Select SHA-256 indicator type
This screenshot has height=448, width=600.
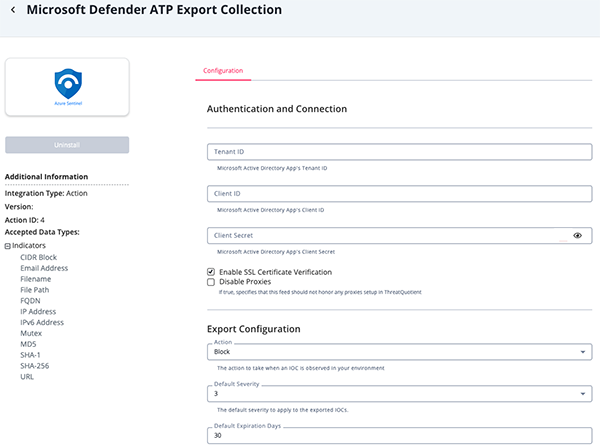pos(34,366)
